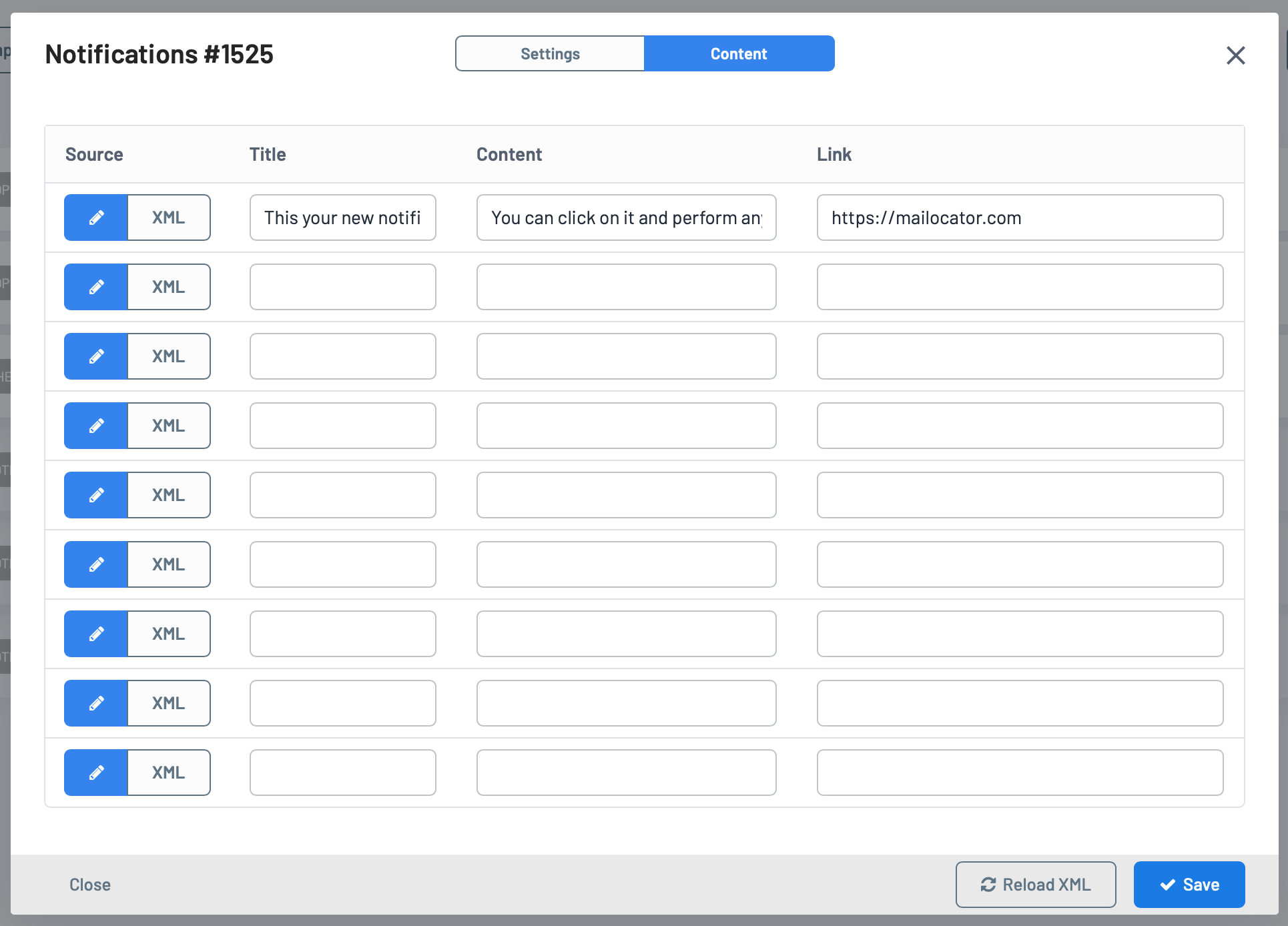The image size is (1288, 926).
Task: Switch first row source to XML
Action: (x=169, y=217)
